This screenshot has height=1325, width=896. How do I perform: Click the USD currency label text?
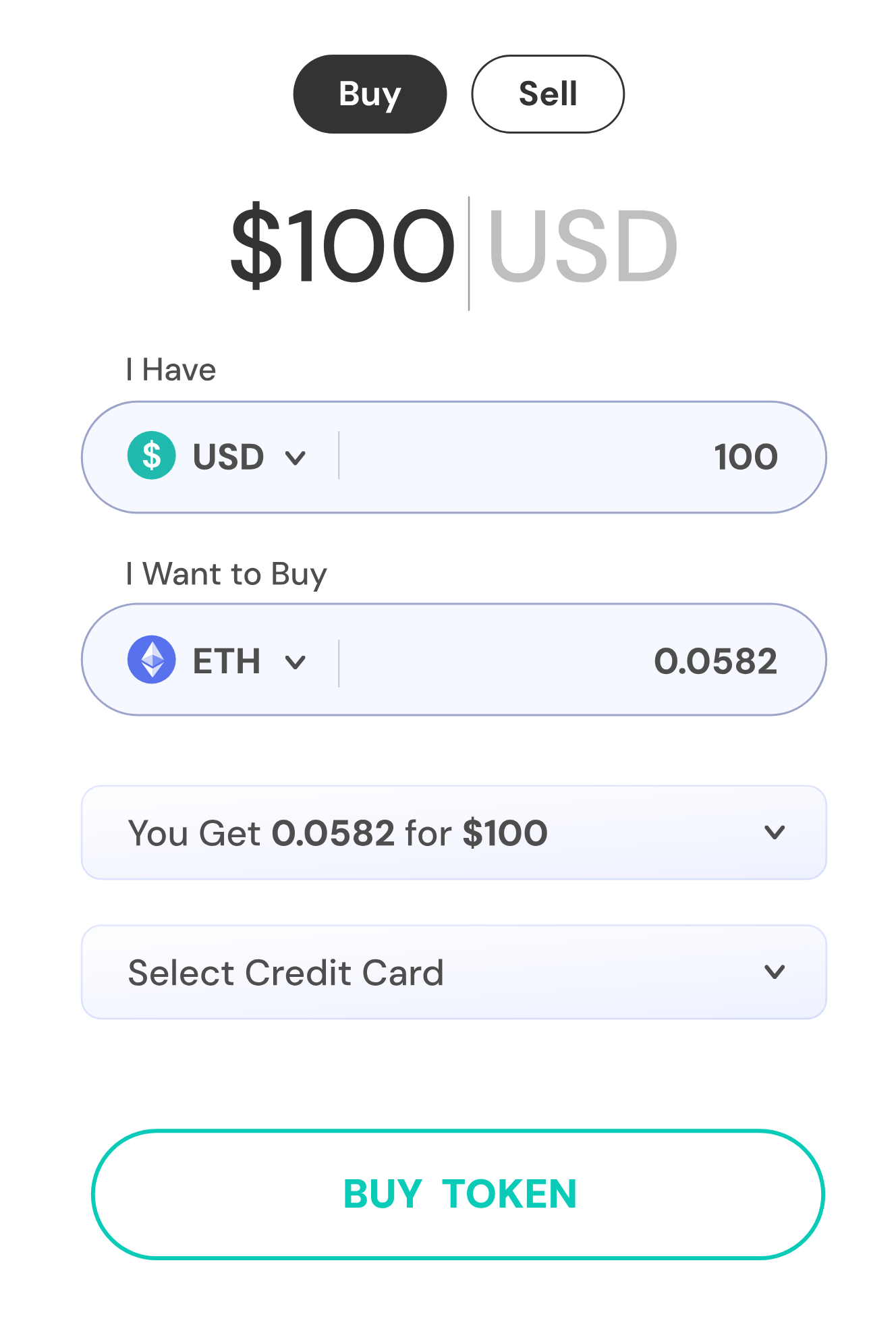coord(228,457)
